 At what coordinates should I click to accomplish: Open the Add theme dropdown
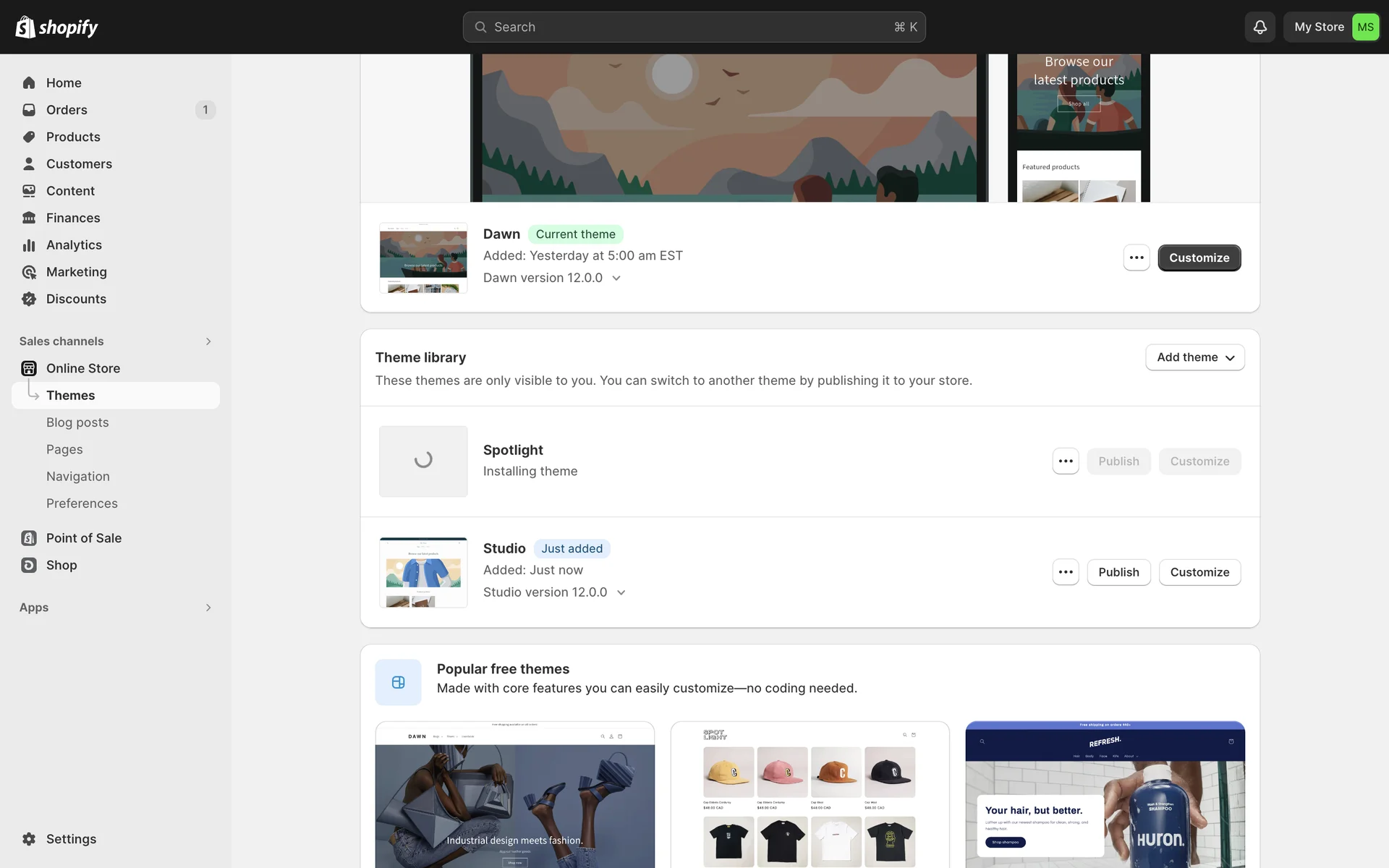coord(1194,357)
